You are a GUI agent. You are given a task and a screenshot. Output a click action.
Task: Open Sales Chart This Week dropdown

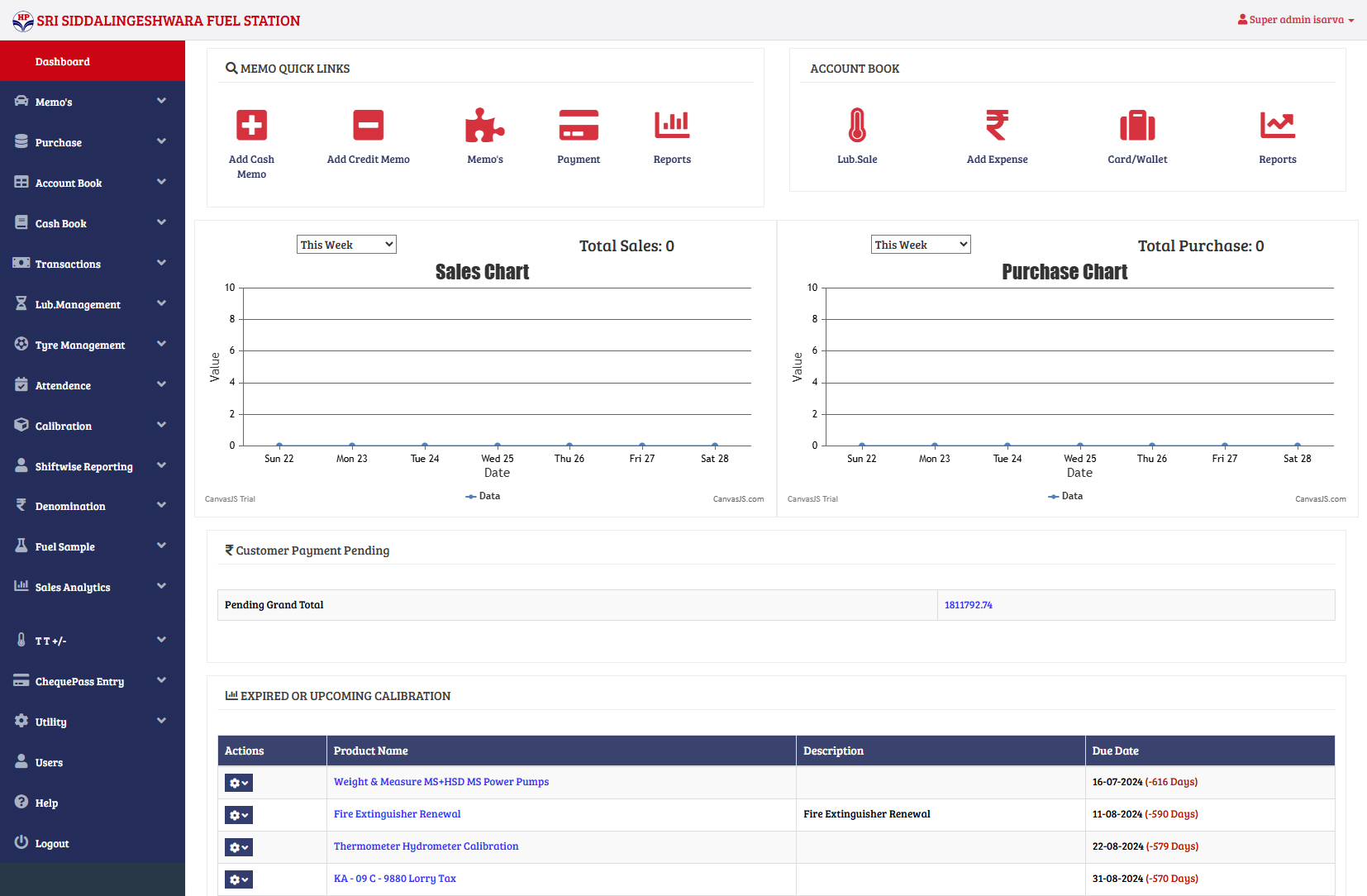coord(346,245)
